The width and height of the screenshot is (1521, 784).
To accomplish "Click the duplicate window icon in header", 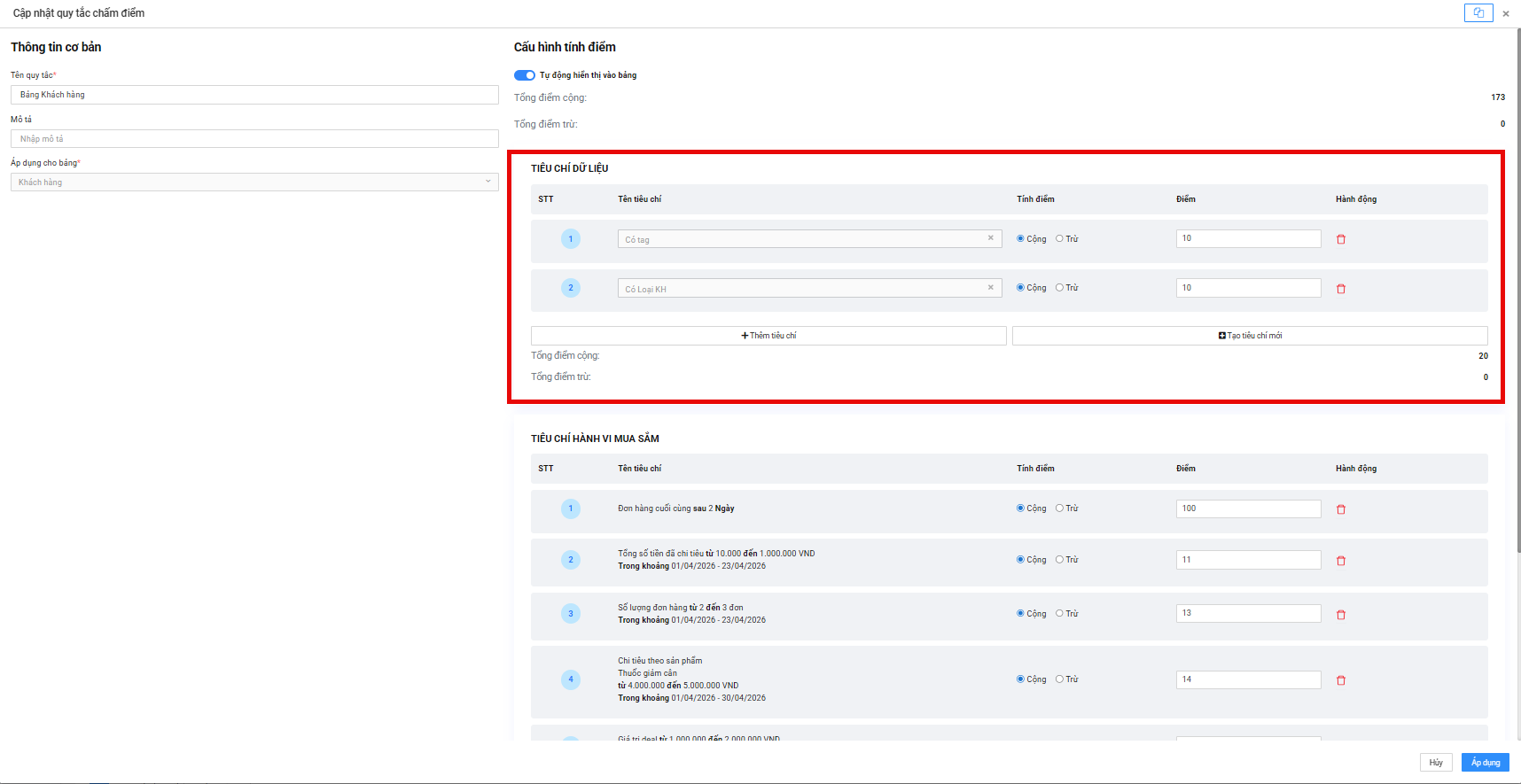I will [x=1478, y=12].
